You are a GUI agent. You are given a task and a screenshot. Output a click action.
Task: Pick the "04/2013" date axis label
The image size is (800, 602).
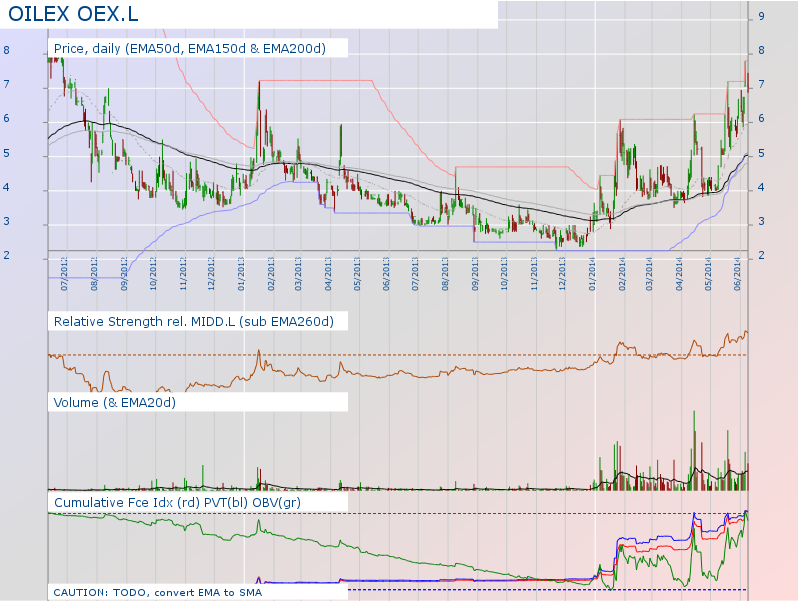[329, 274]
